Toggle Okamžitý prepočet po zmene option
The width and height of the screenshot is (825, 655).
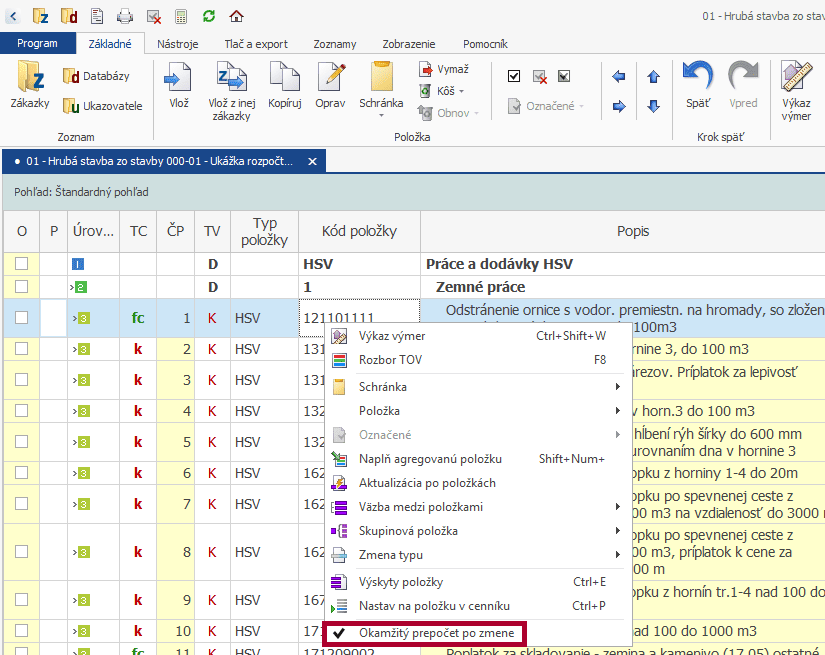[437, 633]
